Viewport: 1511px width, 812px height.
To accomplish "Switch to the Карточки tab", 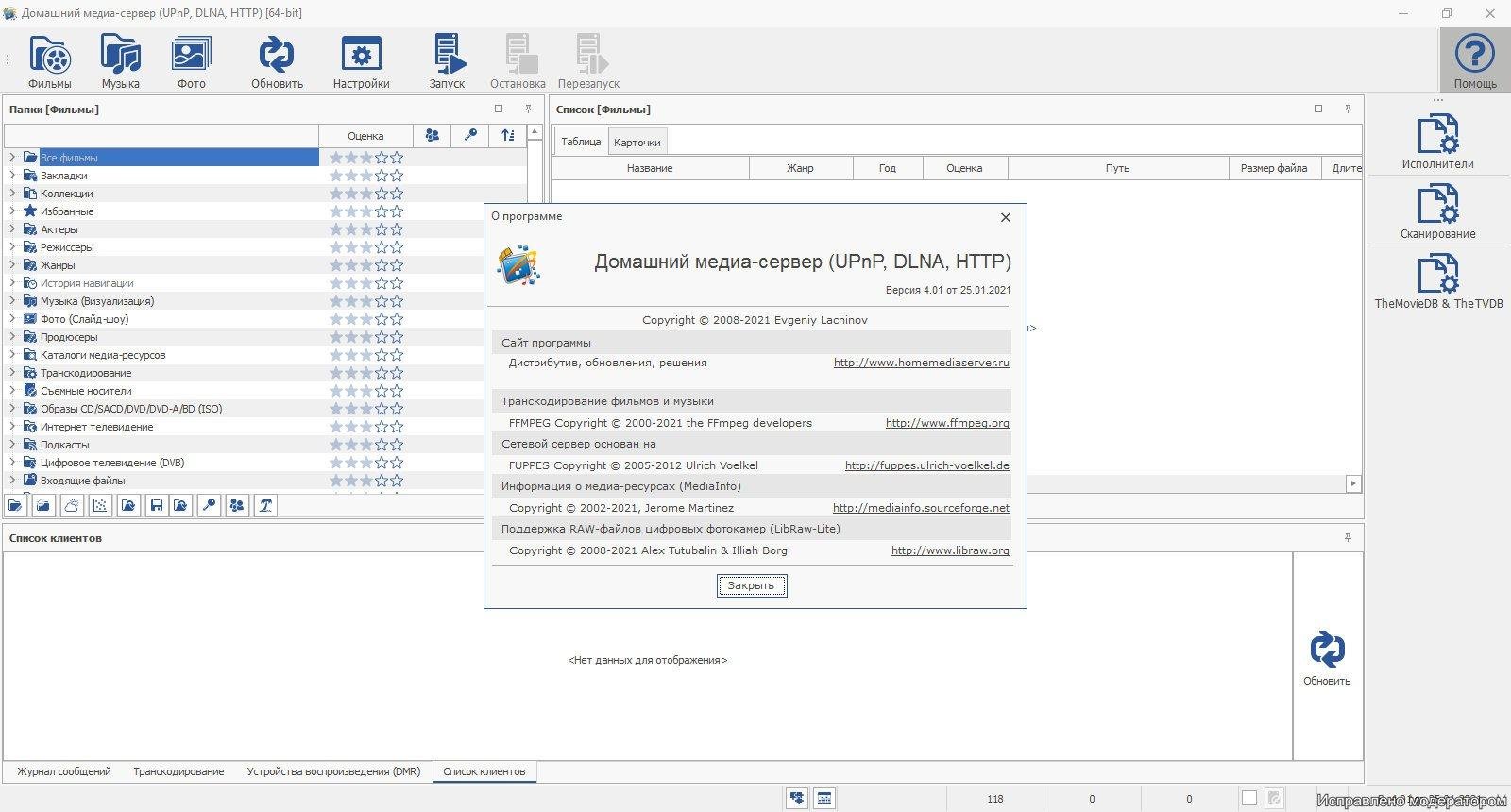I will [x=637, y=143].
